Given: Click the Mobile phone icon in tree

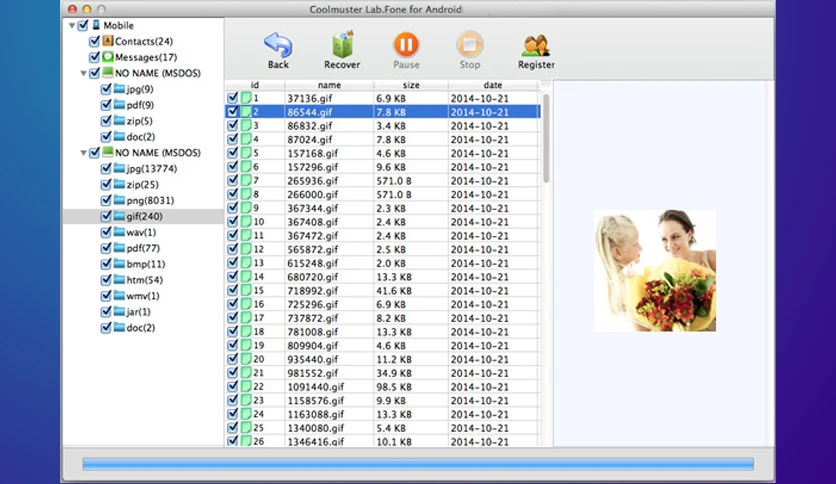Looking at the screenshot, I should click(x=96, y=25).
